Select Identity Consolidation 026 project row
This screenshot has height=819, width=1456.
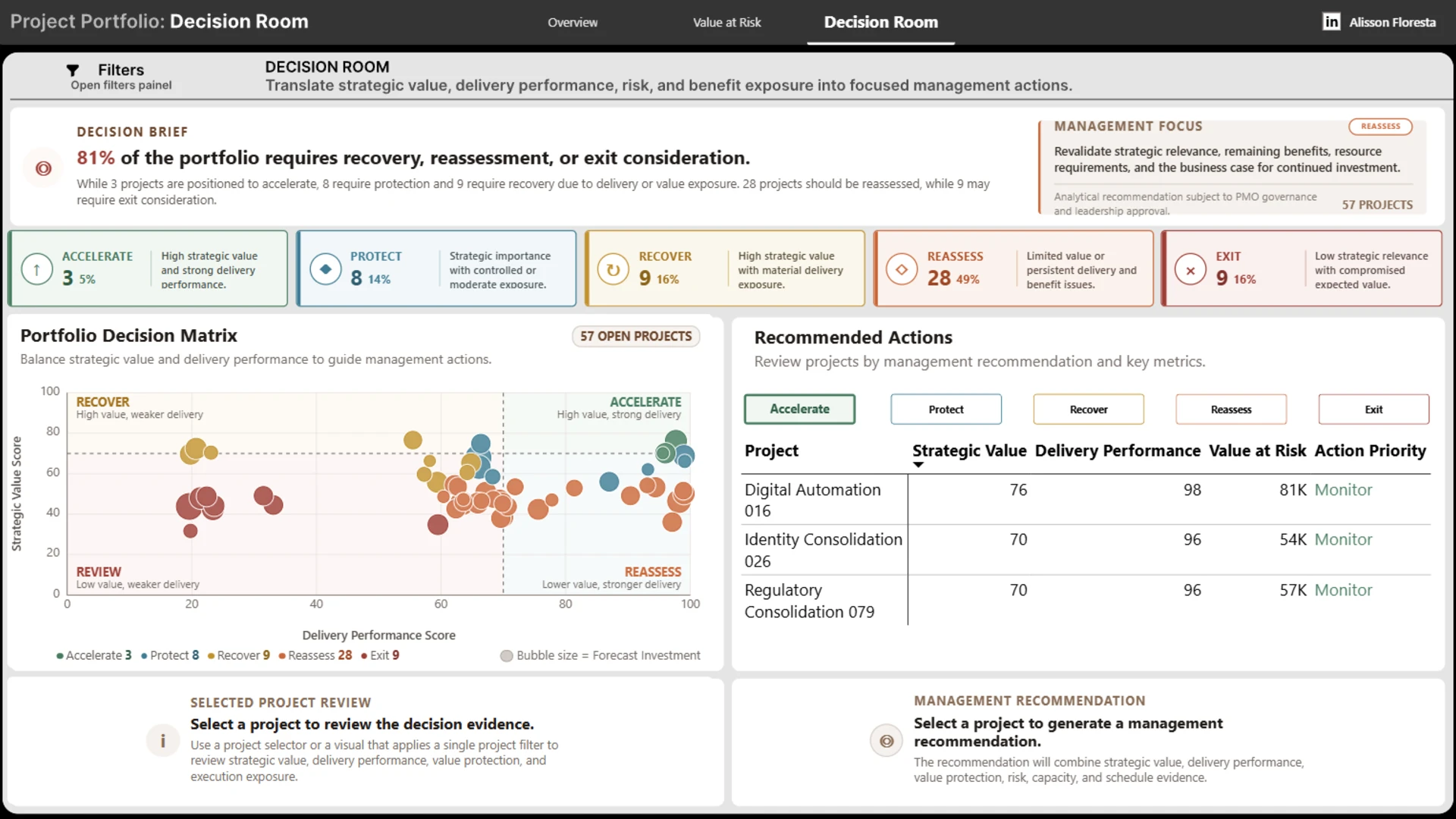[1086, 550]
